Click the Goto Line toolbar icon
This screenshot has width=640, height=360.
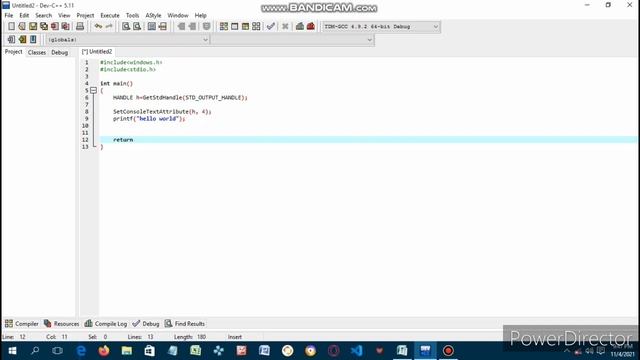point(163,26)
